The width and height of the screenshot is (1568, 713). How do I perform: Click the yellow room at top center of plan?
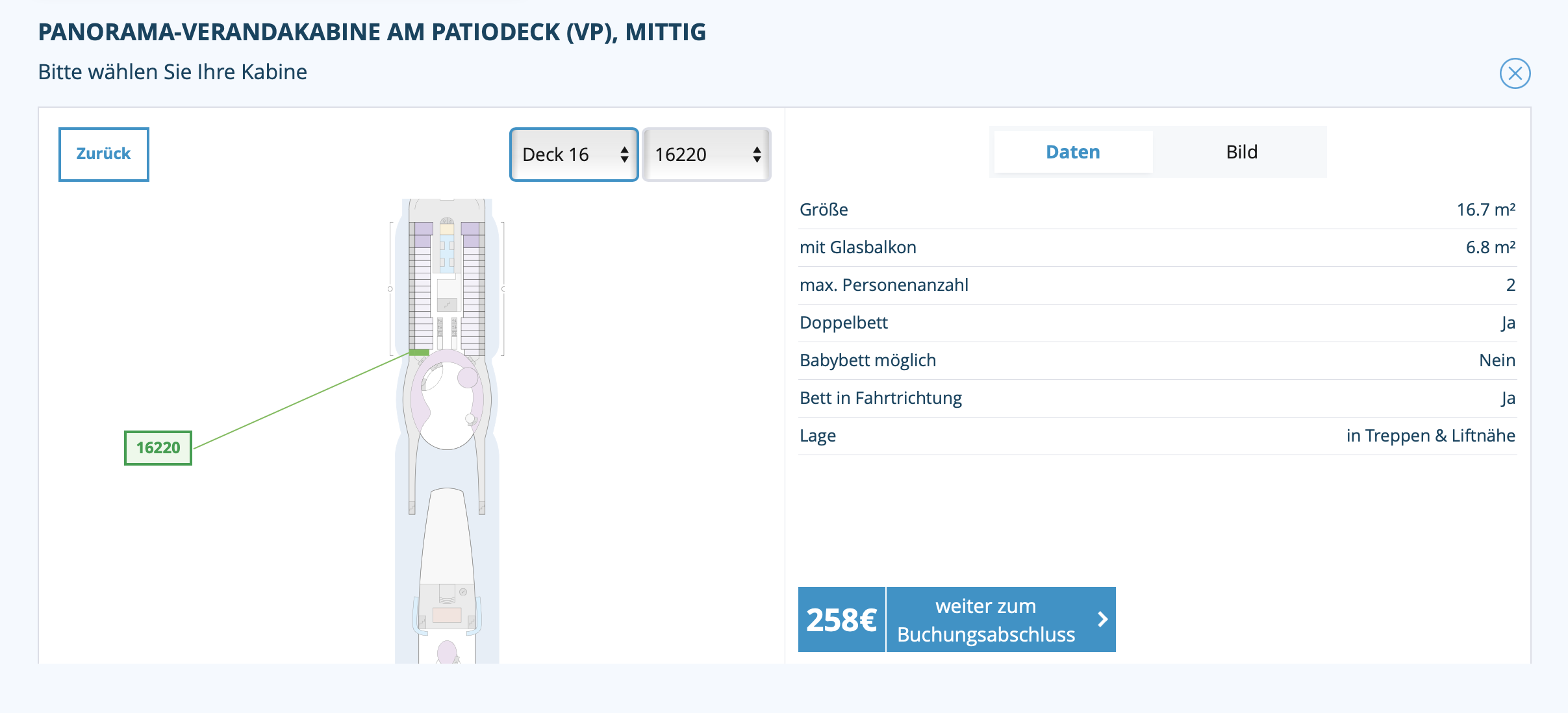tap(447, 229)
